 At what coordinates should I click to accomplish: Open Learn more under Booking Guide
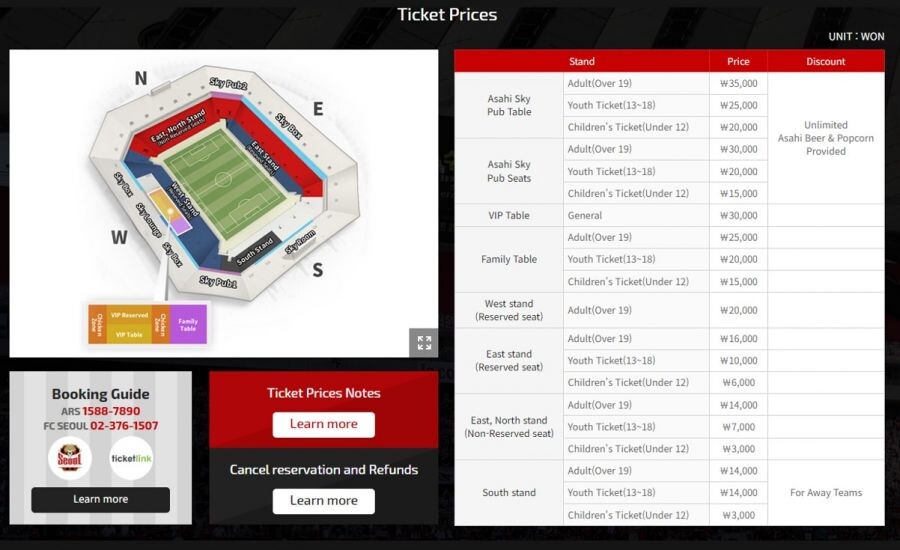[100, 499]
